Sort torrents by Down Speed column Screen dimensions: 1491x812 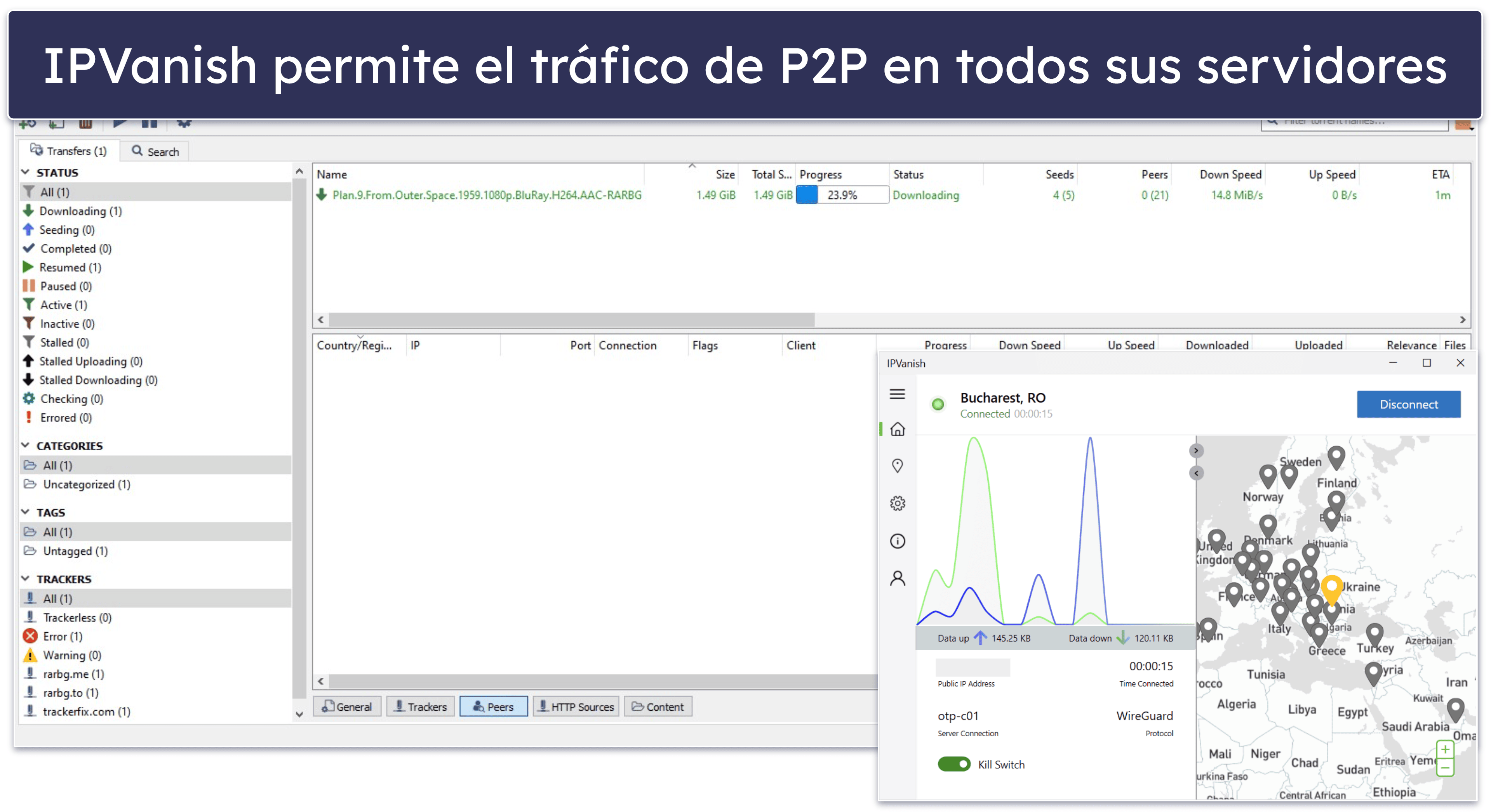(x=1218, y=174)
